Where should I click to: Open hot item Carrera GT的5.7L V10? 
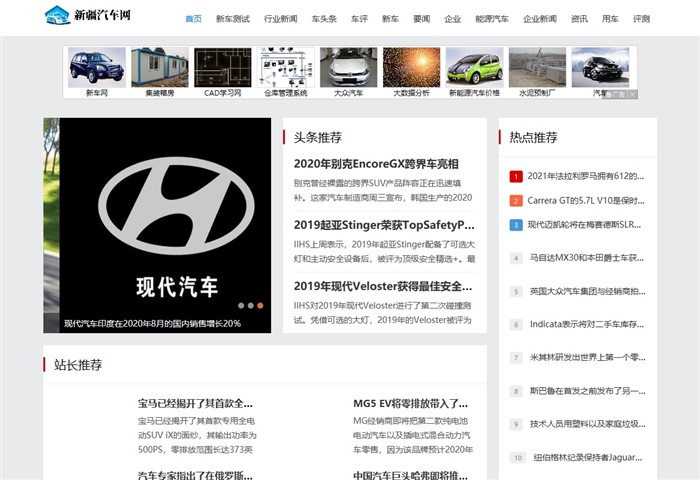586,200
